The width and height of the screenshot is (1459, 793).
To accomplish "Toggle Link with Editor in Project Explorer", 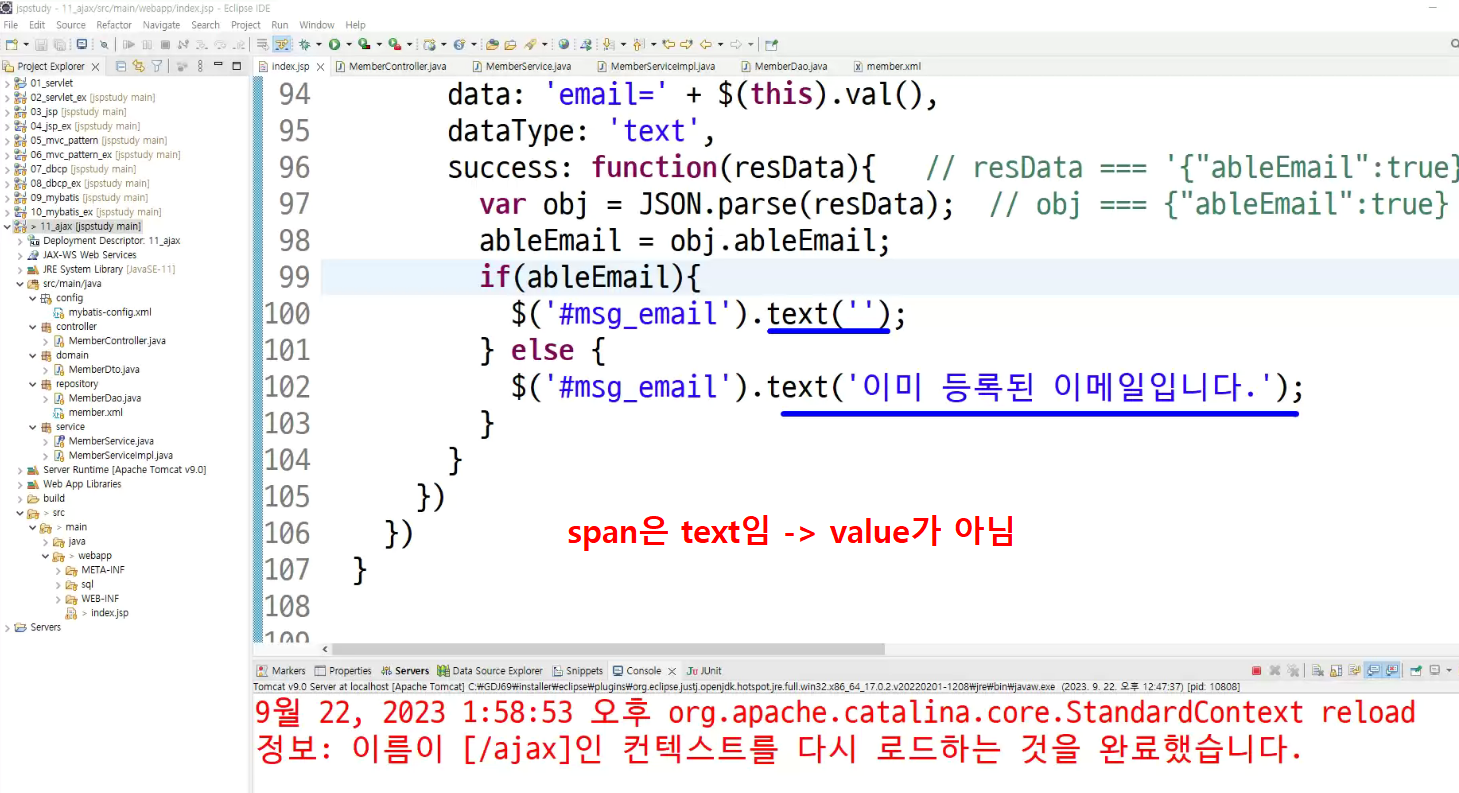I will click(x=139, y=66).
